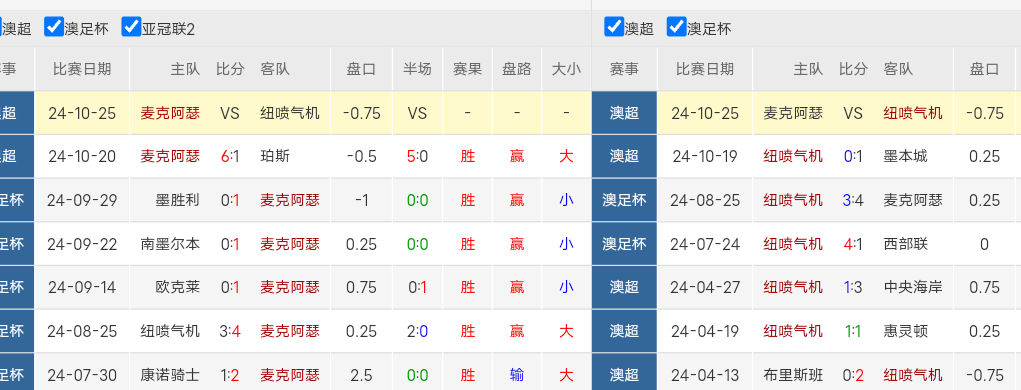Select the date 24-04-27
Screen dimensions: 1021x390
[x=705, y=287]
